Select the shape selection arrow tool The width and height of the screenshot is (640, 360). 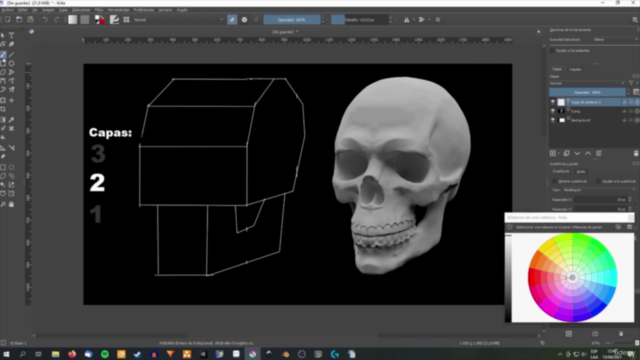click(x=3, y=36)
